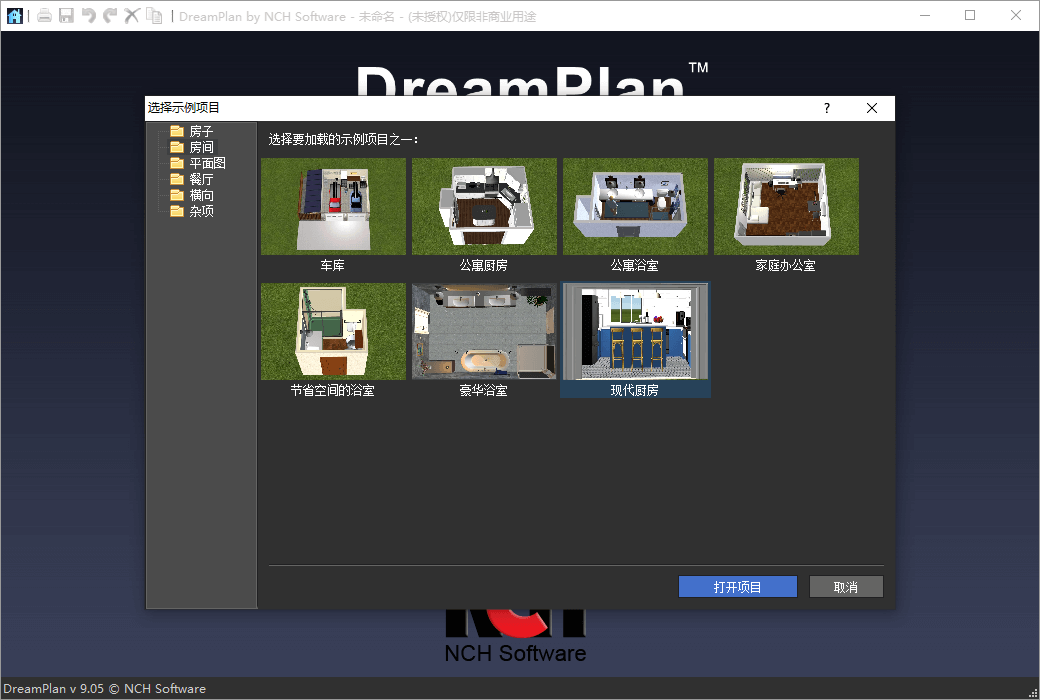Click the Print icon in the toolbar
Screen dimensions: 1040x700
coord(44,15)
